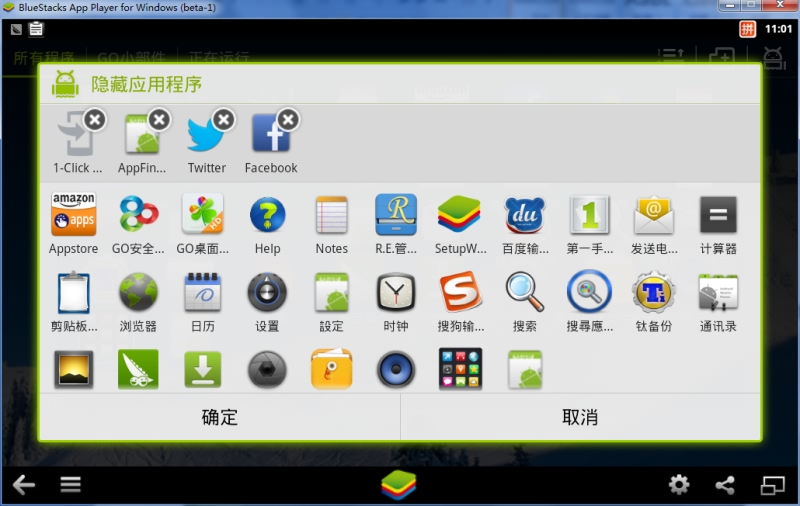Select the colorful app grid icon
The width and height of the screenshot is (800, 506).
tap(460, 369)
